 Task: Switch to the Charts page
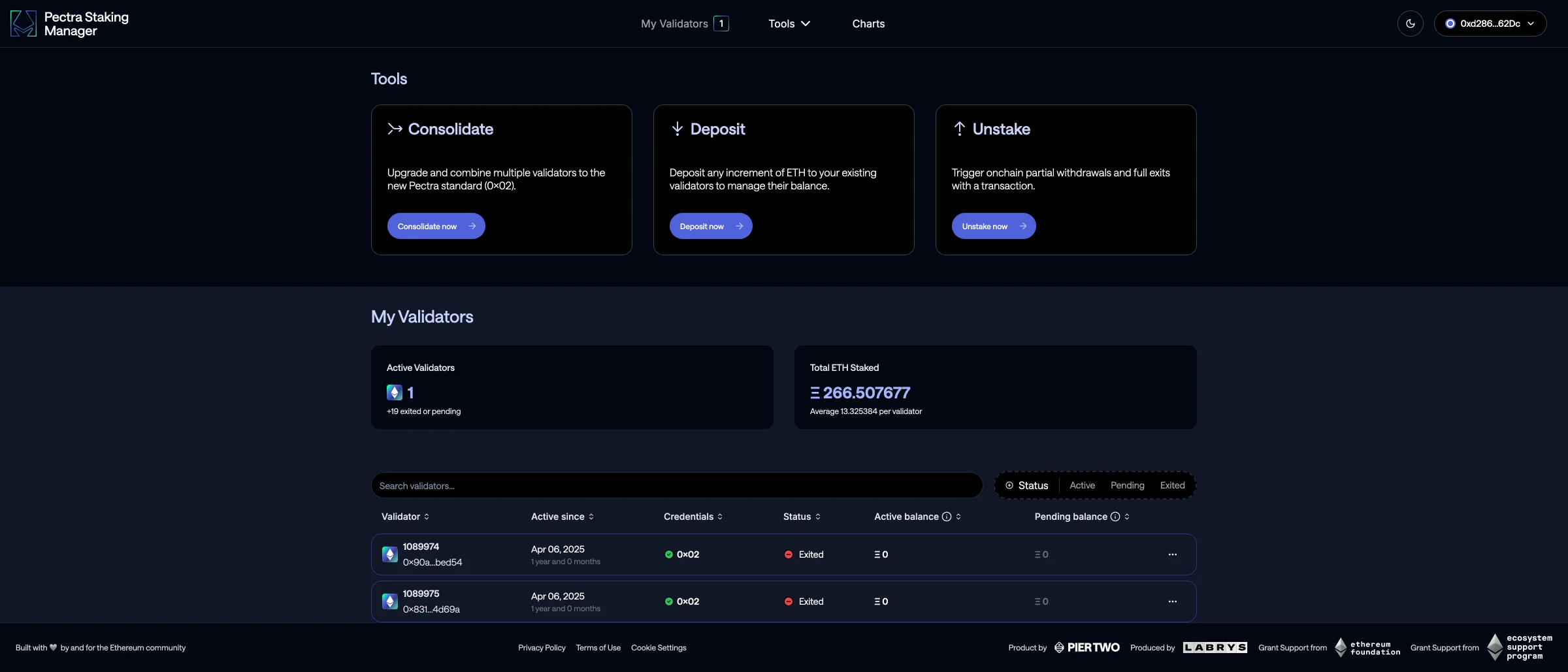point(868,24)
